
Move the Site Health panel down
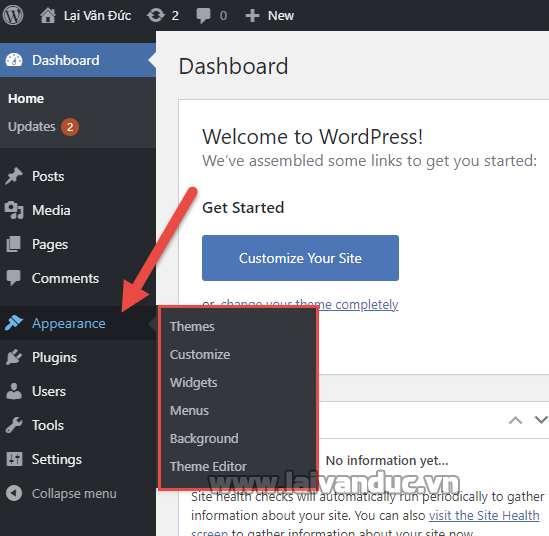[541, 419]
